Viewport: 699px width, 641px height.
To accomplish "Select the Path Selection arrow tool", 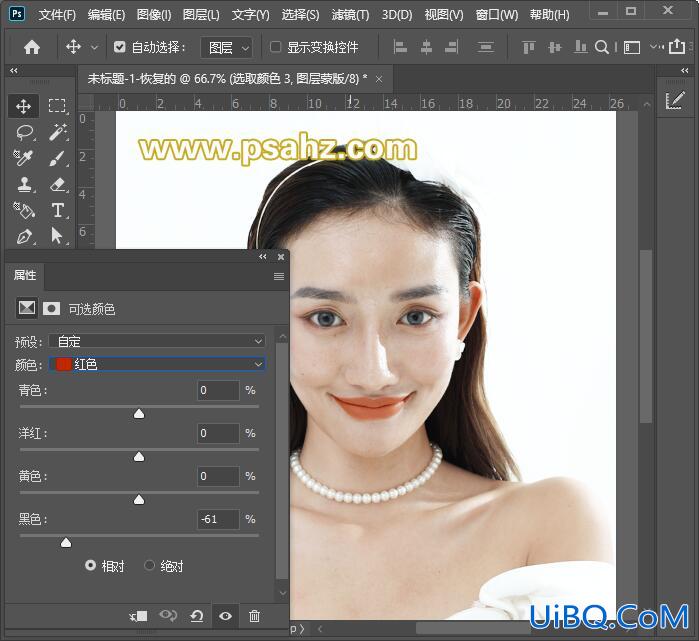I will [57, 236].
